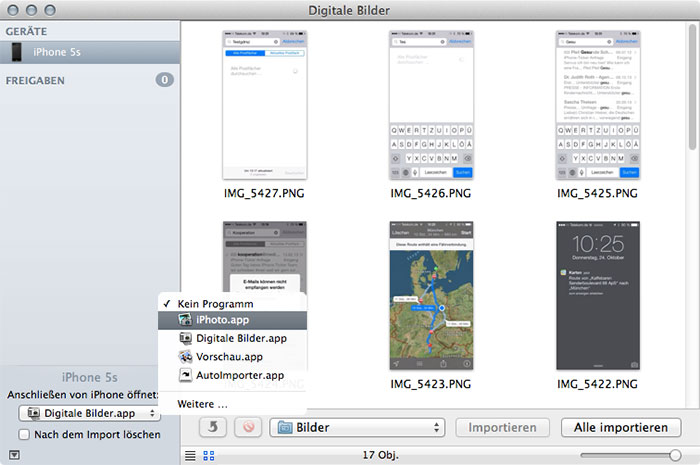
Task: Select thumbnail IMG_5426.PNG
Action: tap(431, 105)
